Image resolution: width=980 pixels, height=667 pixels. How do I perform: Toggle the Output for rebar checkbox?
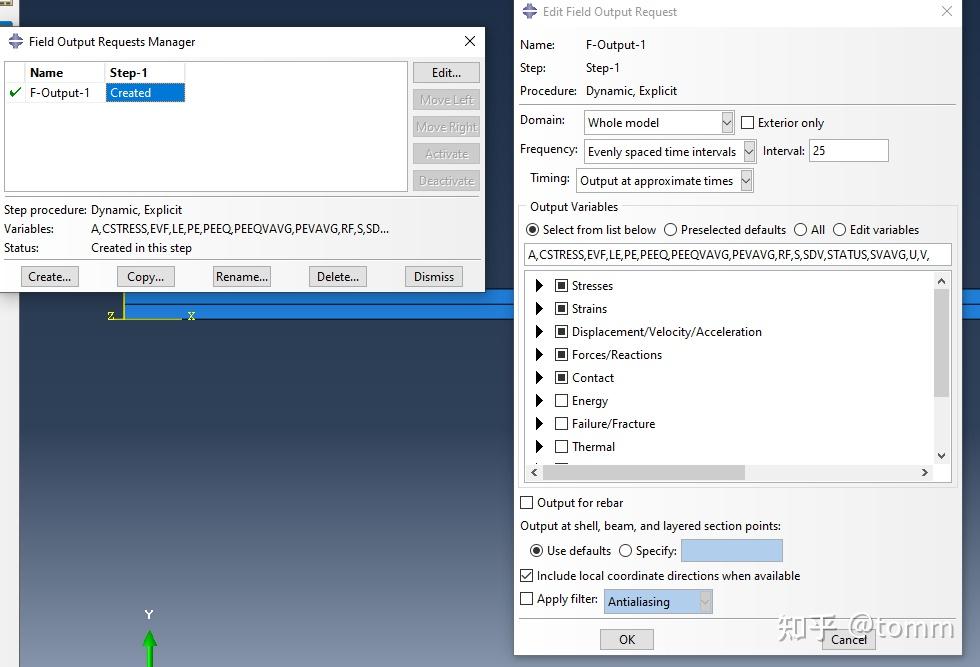[x=525, y=503]
